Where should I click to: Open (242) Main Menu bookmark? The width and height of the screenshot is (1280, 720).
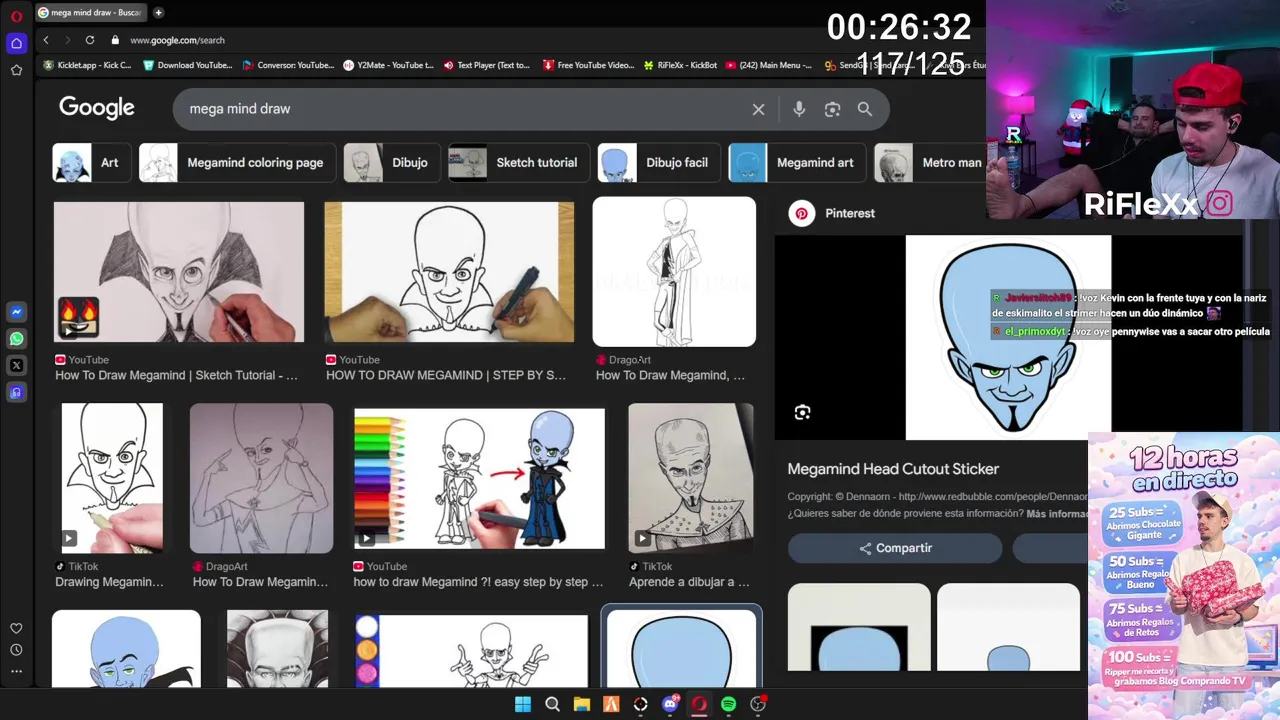pos(769,65)
